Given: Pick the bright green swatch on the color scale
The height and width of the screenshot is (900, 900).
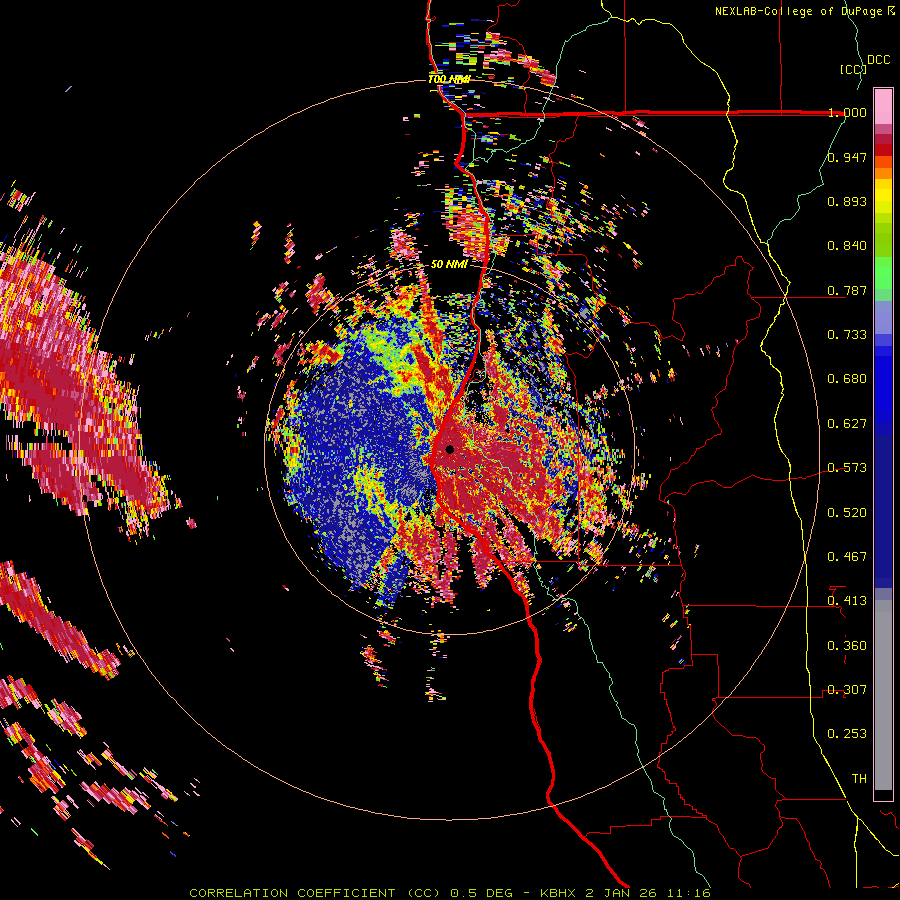Looking at the screenshot, I should point(883,273).
